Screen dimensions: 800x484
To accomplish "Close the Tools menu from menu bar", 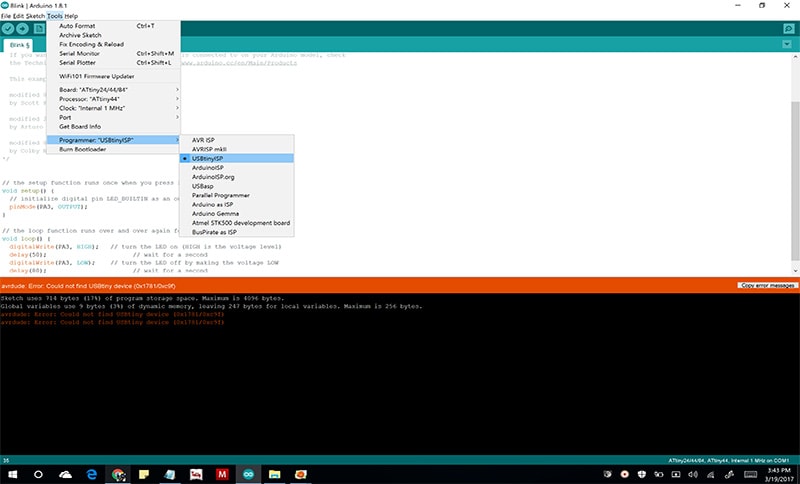I will coord(55,16).
